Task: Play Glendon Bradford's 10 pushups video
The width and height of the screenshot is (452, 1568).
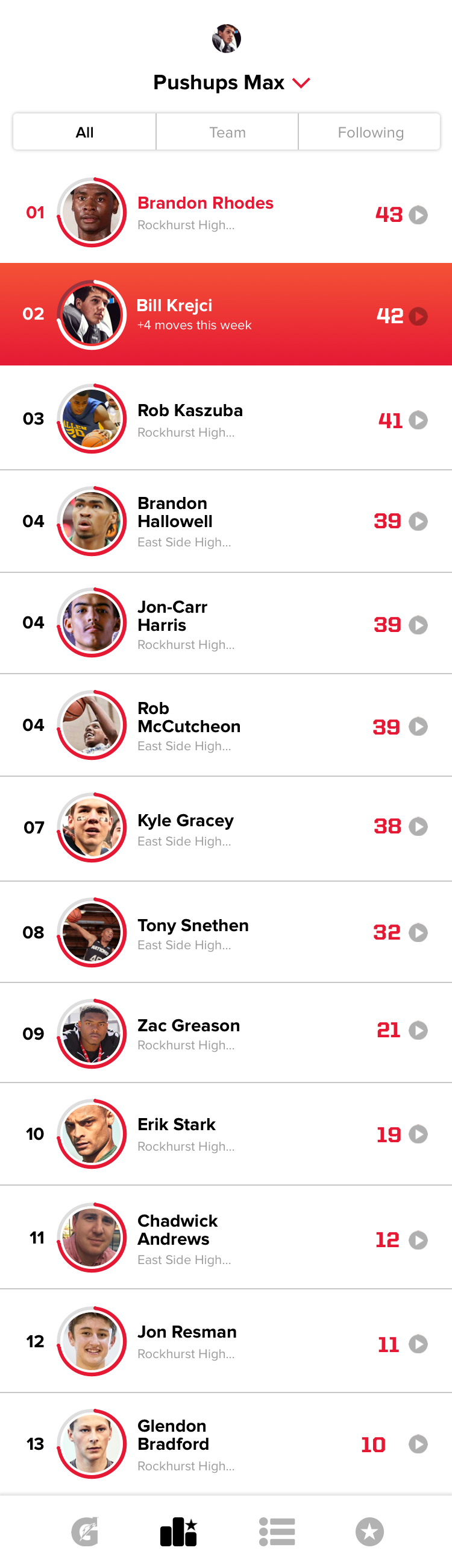Action: pyautogui.click(x=418, y=1443)
